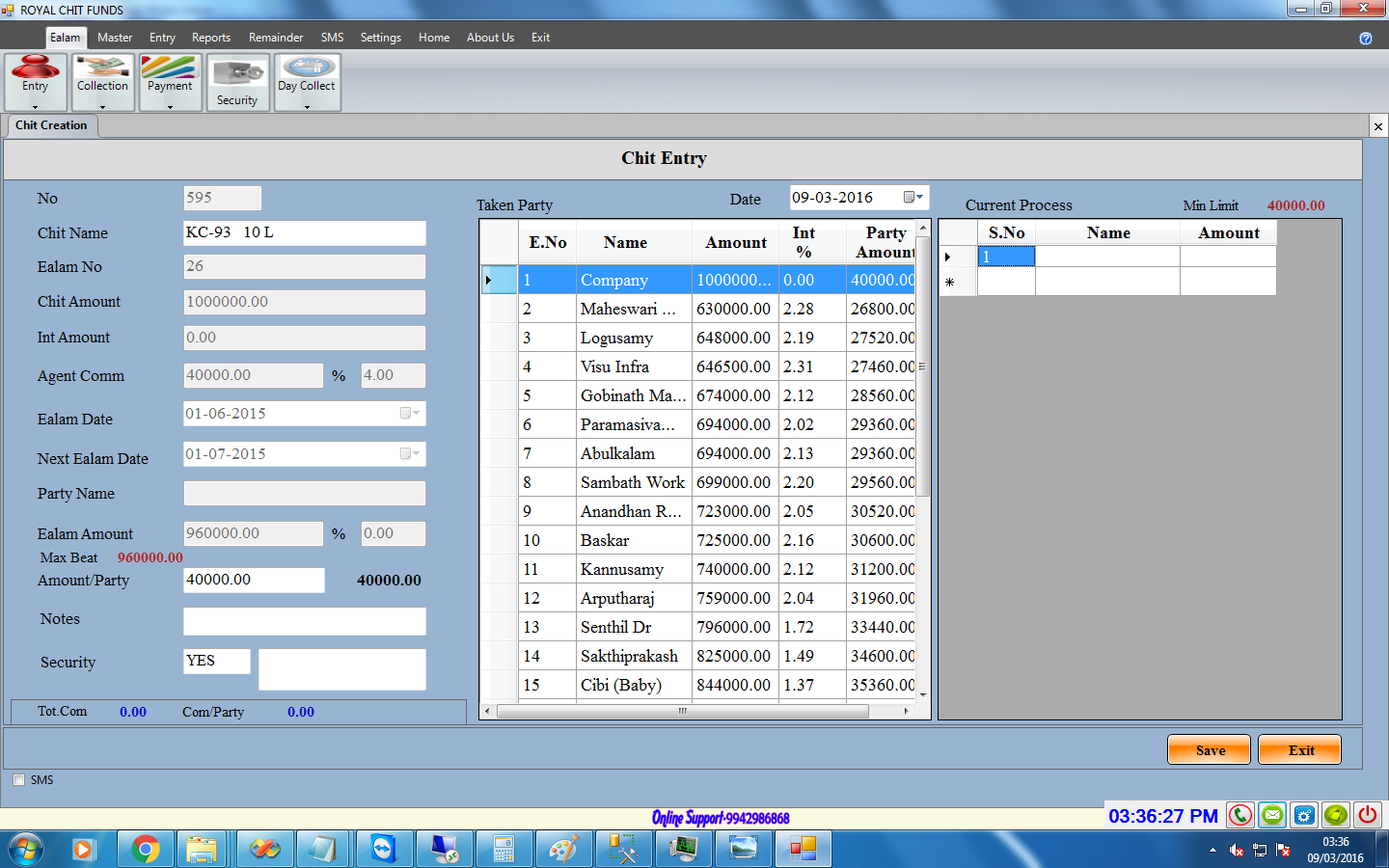Select the Visu Infra row
This screenshot has height=868, width=1389.
coord(698,366)
